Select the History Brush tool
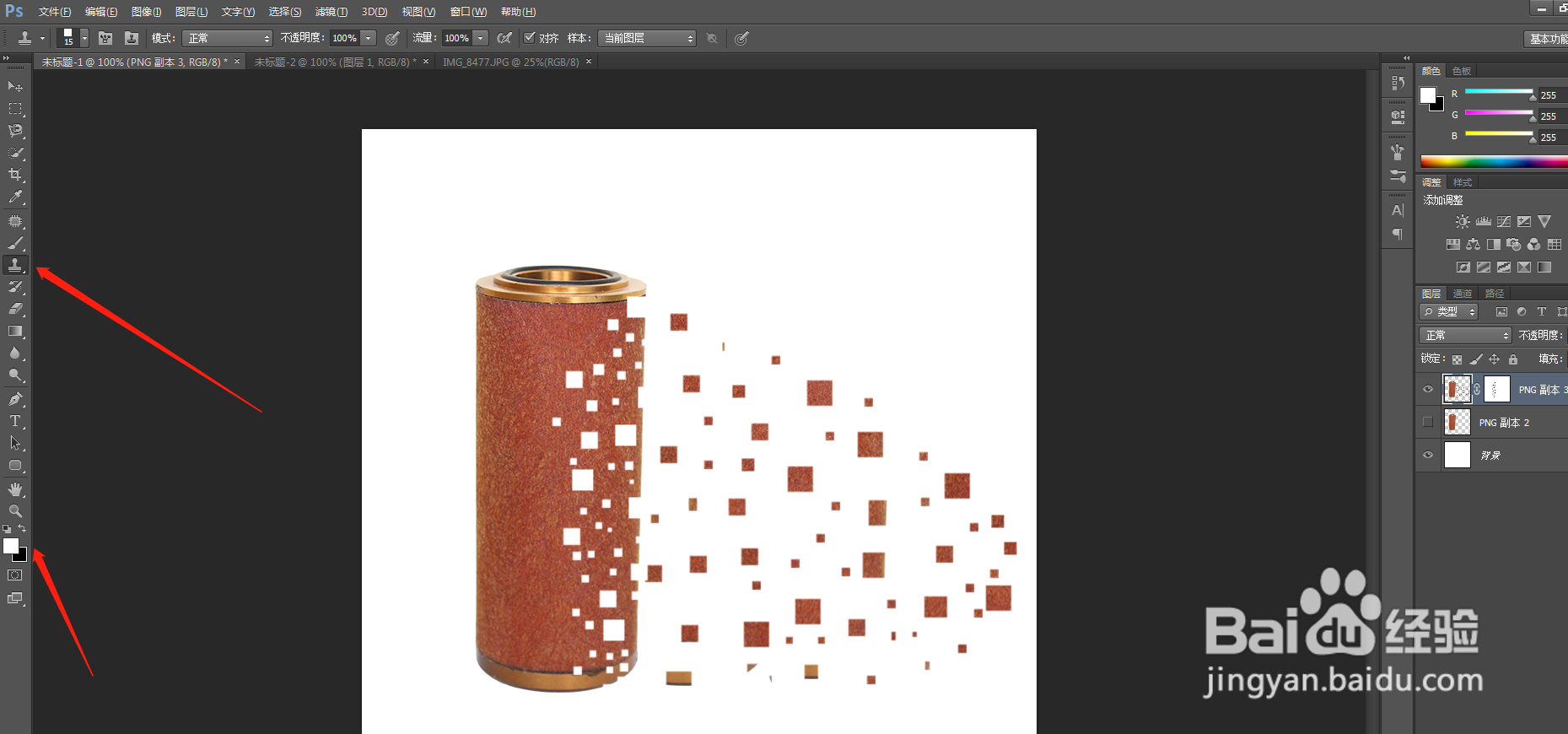 pyautogui.click(x=15, y=287)
